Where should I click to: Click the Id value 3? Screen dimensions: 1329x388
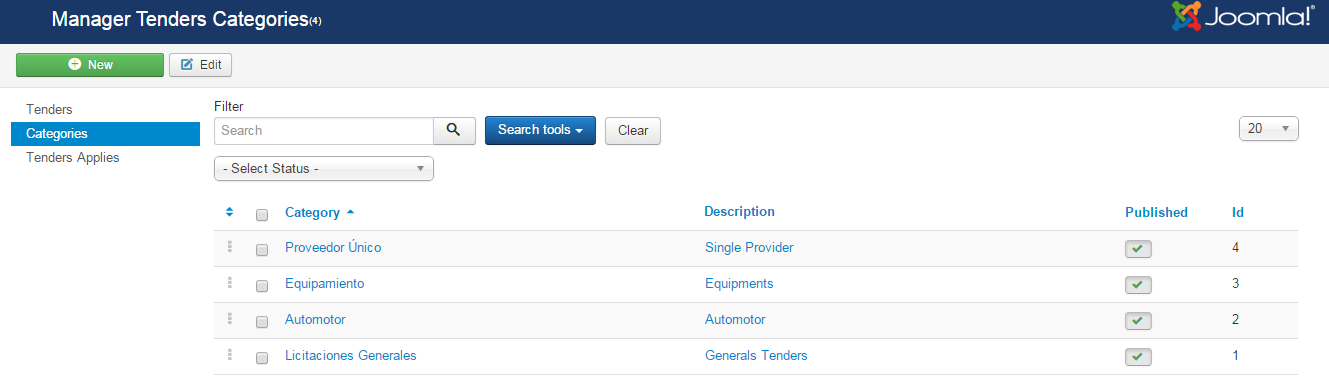click(x=1236, y=283)
